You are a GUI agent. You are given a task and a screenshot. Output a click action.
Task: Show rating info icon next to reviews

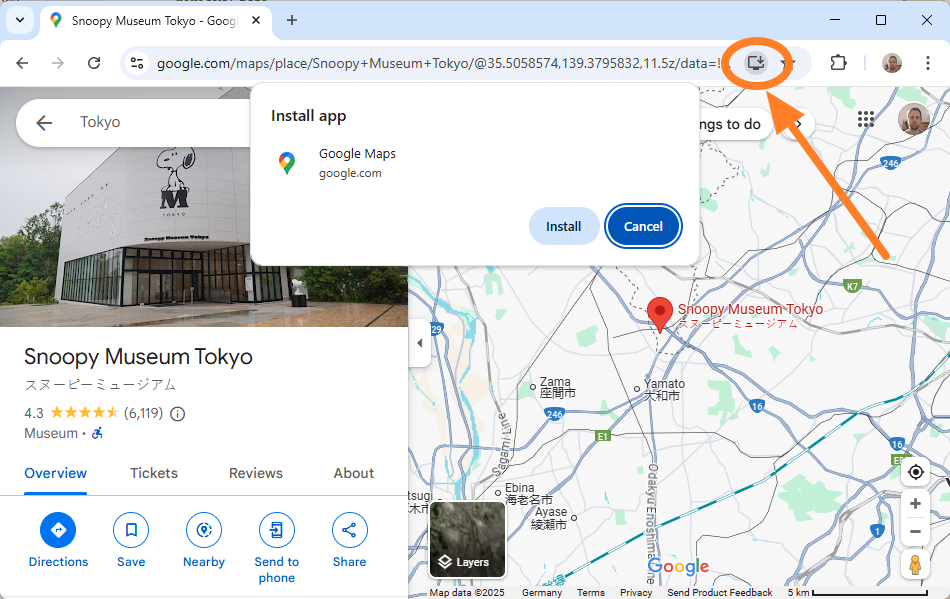tap(178, 414)
